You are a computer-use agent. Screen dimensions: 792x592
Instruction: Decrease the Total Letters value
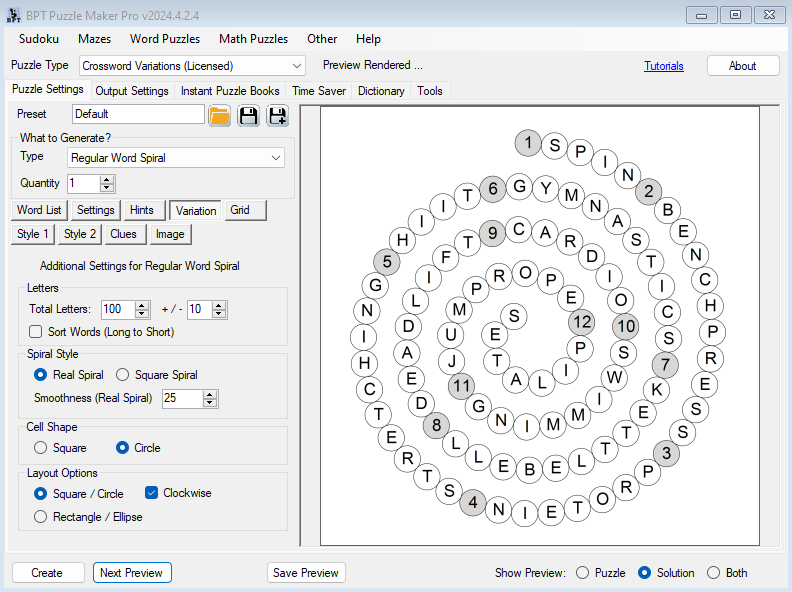(x=142, y=314)
